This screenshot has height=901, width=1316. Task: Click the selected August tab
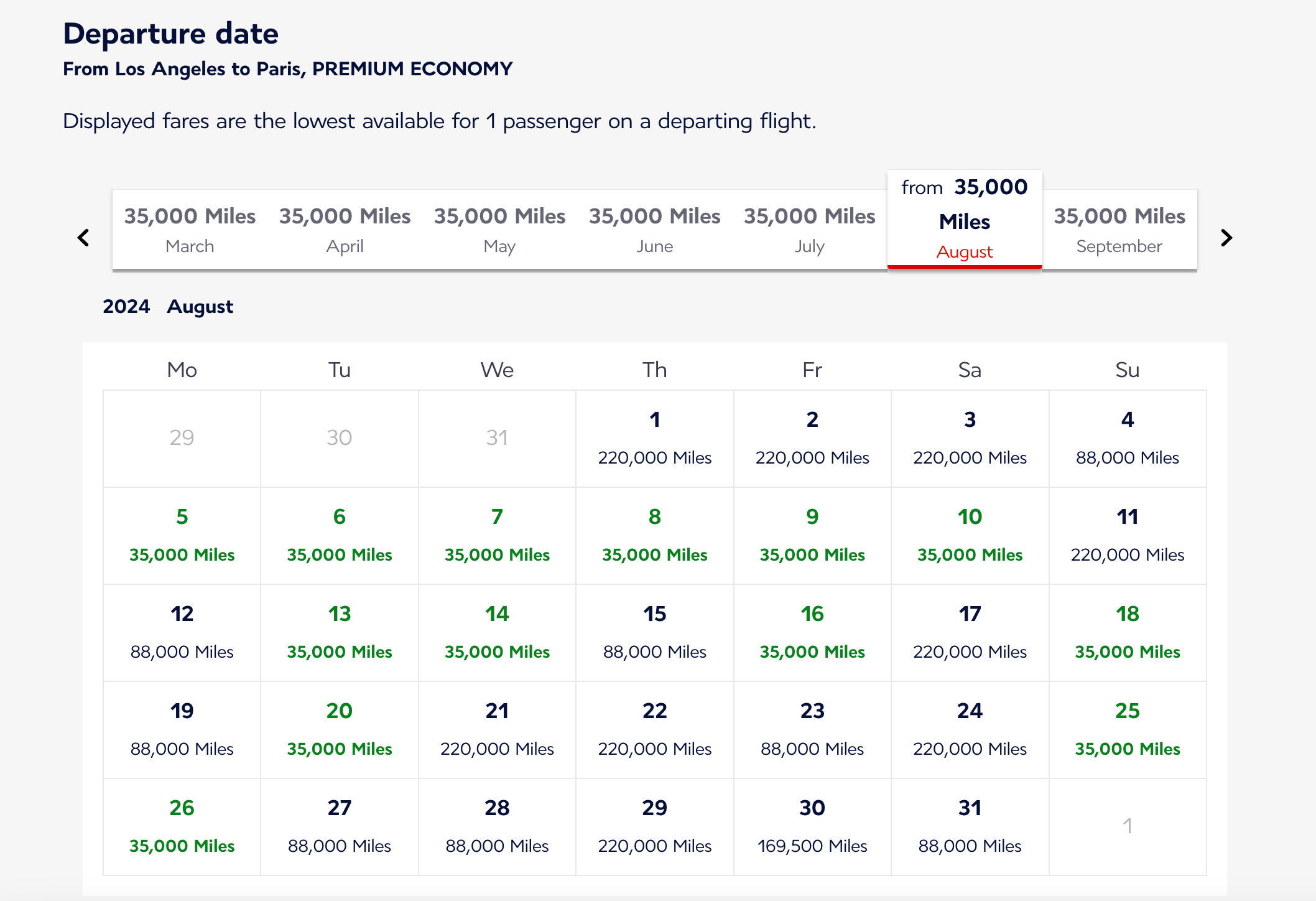pyautogui.click(x=964, y=220)
